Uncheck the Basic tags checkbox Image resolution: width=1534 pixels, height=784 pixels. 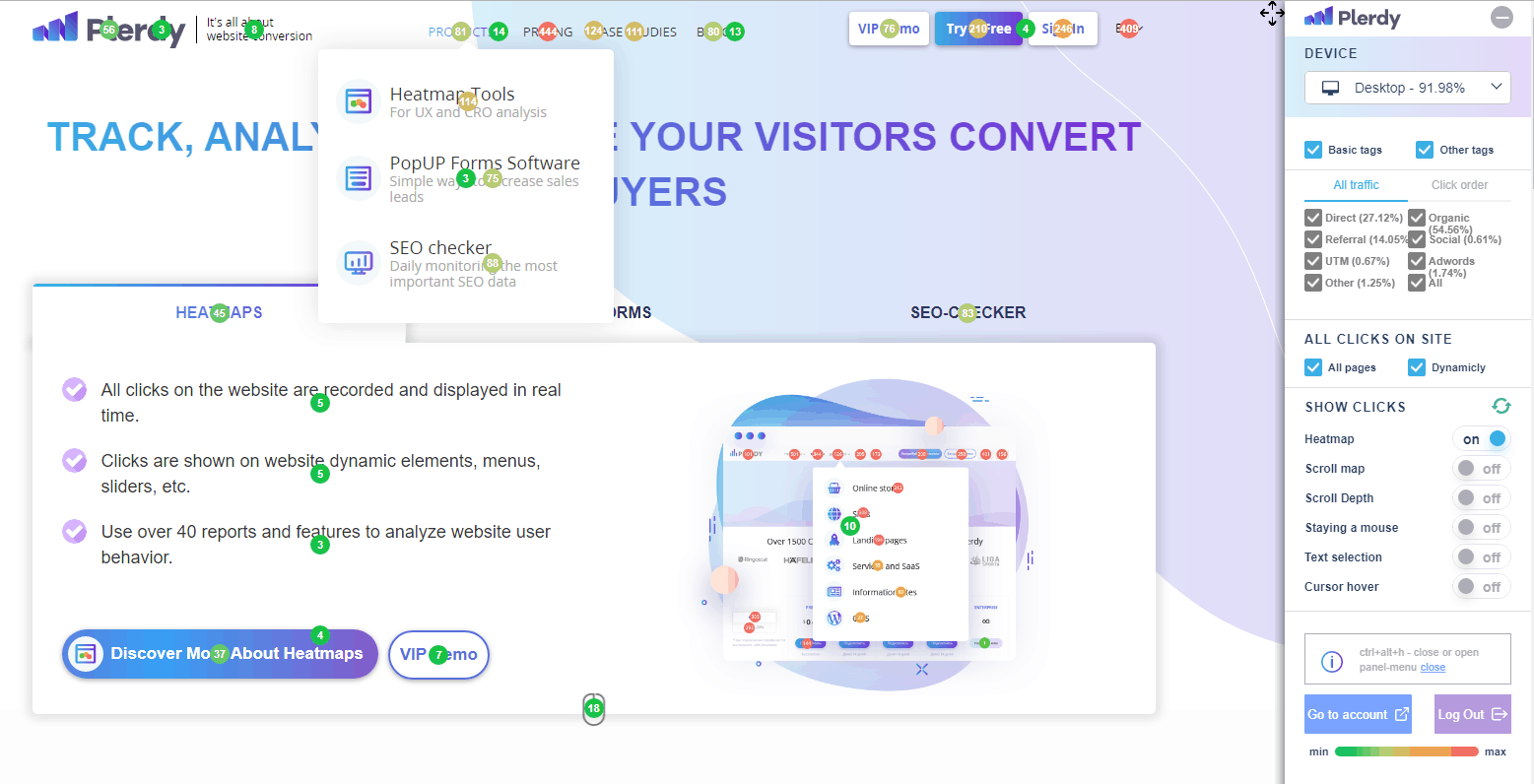[x=1313, y=150]
